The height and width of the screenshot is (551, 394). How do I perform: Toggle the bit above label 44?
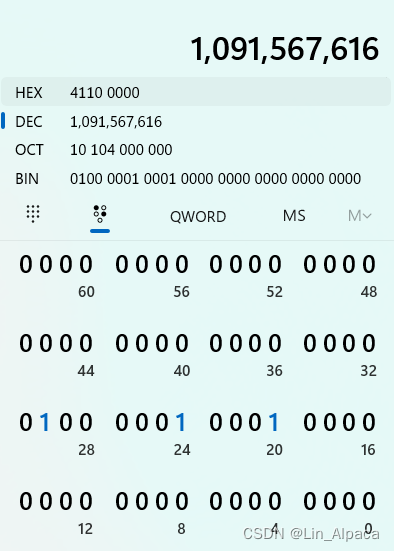point(86,343)
